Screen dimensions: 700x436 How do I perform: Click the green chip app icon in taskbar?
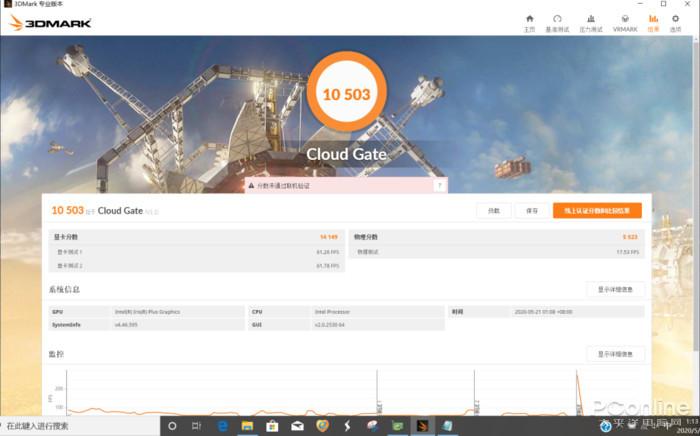(397, 426)
